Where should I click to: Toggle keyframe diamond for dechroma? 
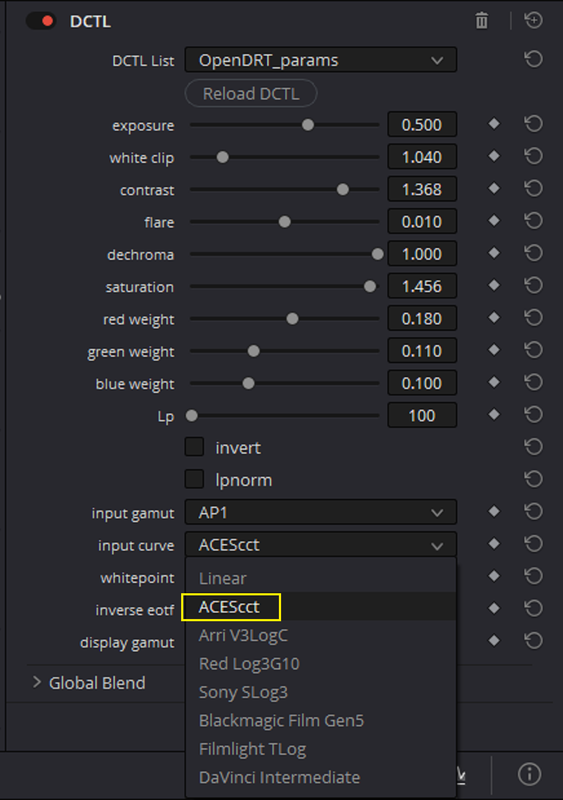pos(494,253)
